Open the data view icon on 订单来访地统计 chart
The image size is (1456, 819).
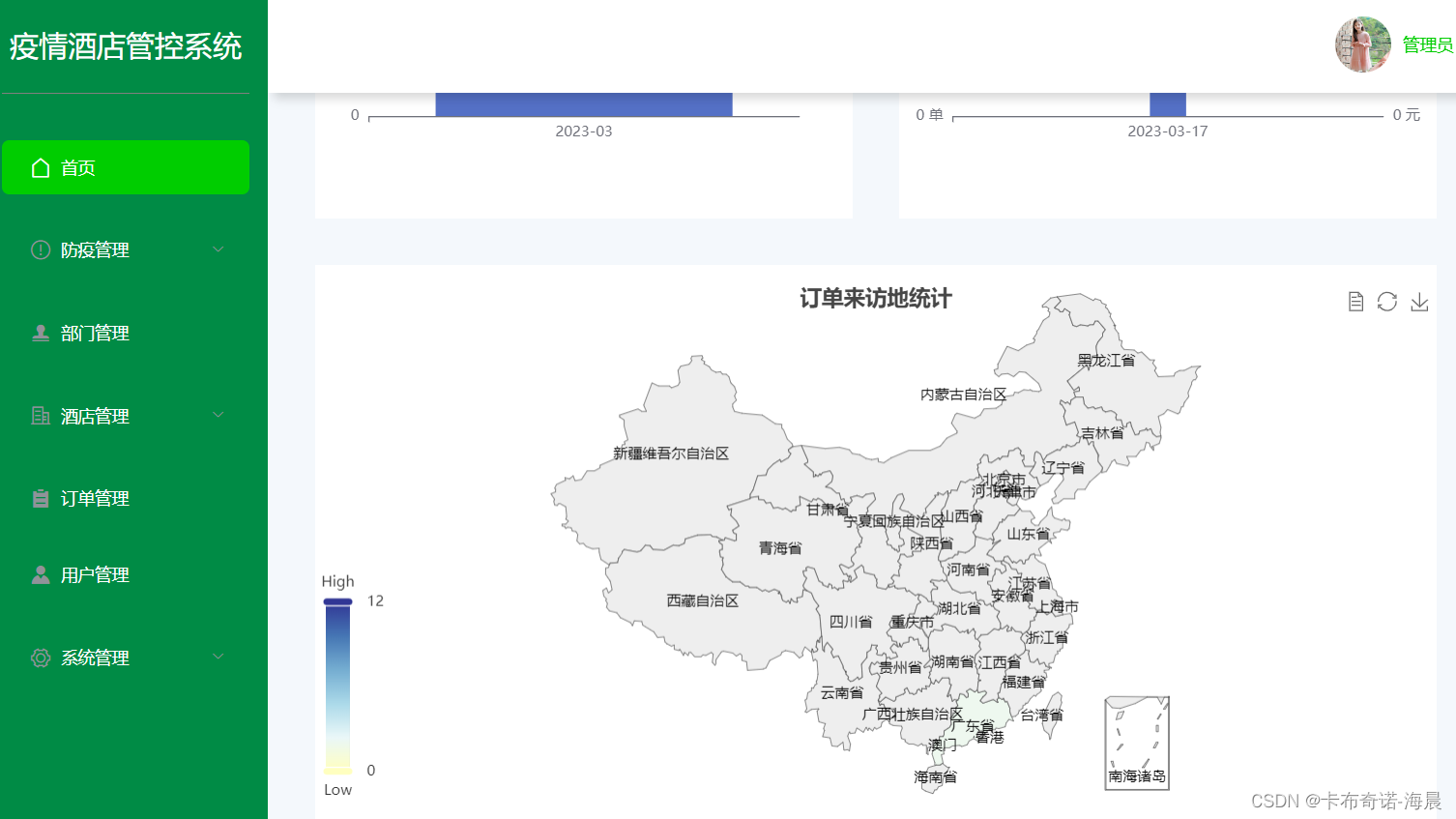click(1354, 302)
